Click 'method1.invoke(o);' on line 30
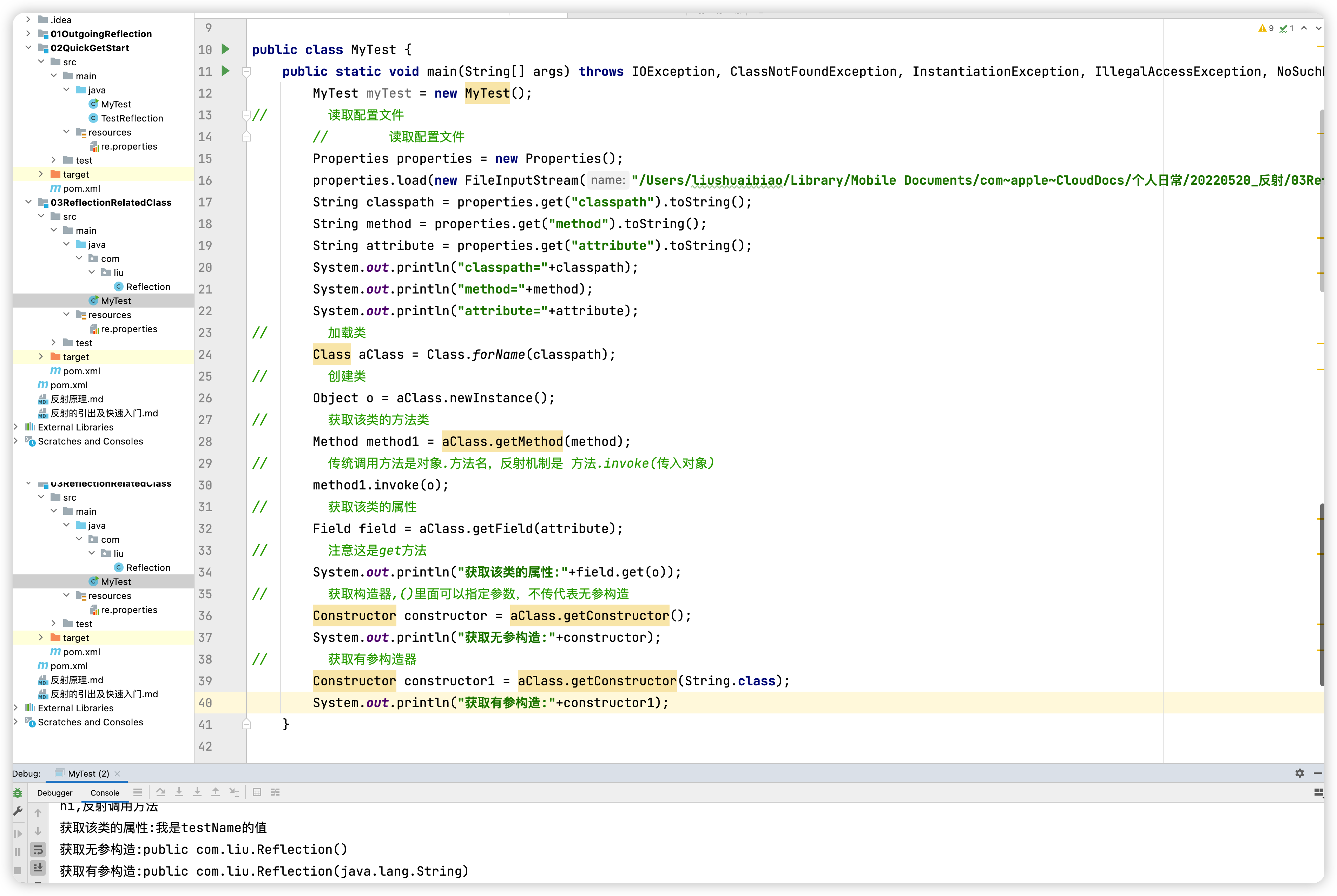 381,485
